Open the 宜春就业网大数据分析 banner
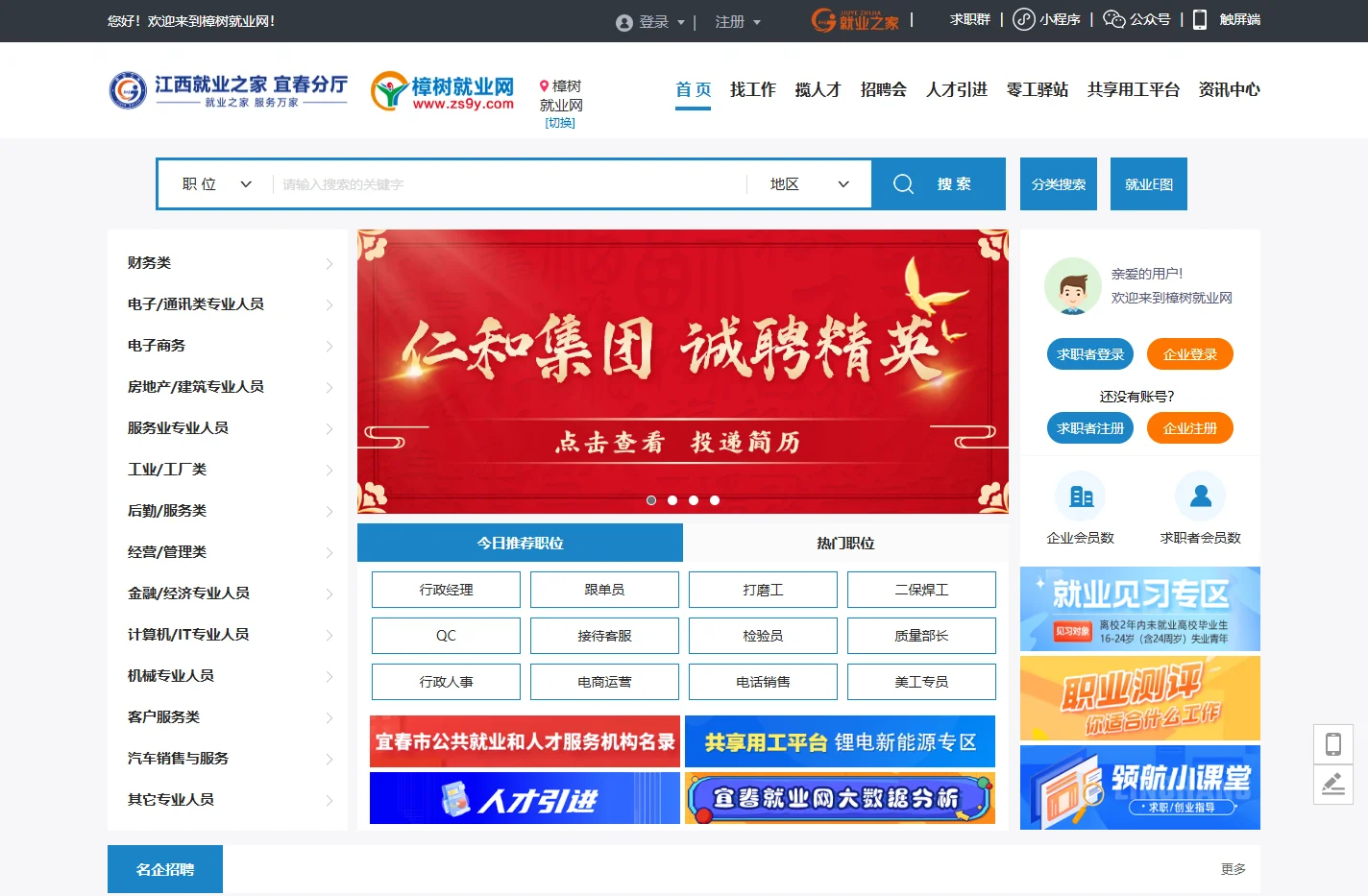This screenshot has height=896, width=1368. [x=840, y=798]
